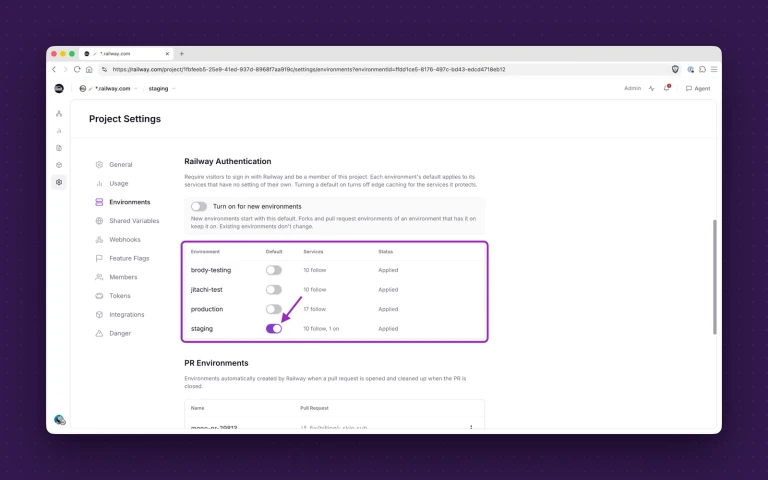Screen dimensions: 768x480
Task: Click the Applied status for production
Action: [388, 309]
